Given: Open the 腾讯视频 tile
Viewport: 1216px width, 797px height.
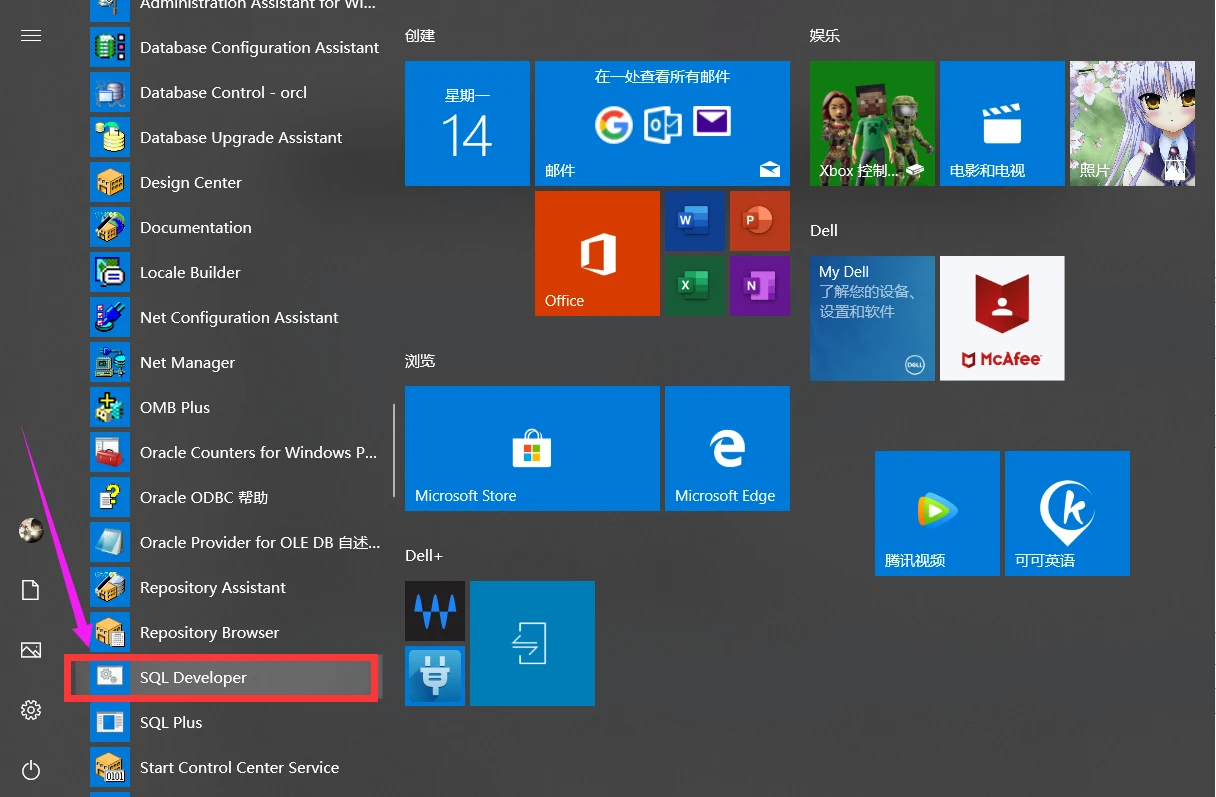Looking at the screenshot, I should (937, 513).
